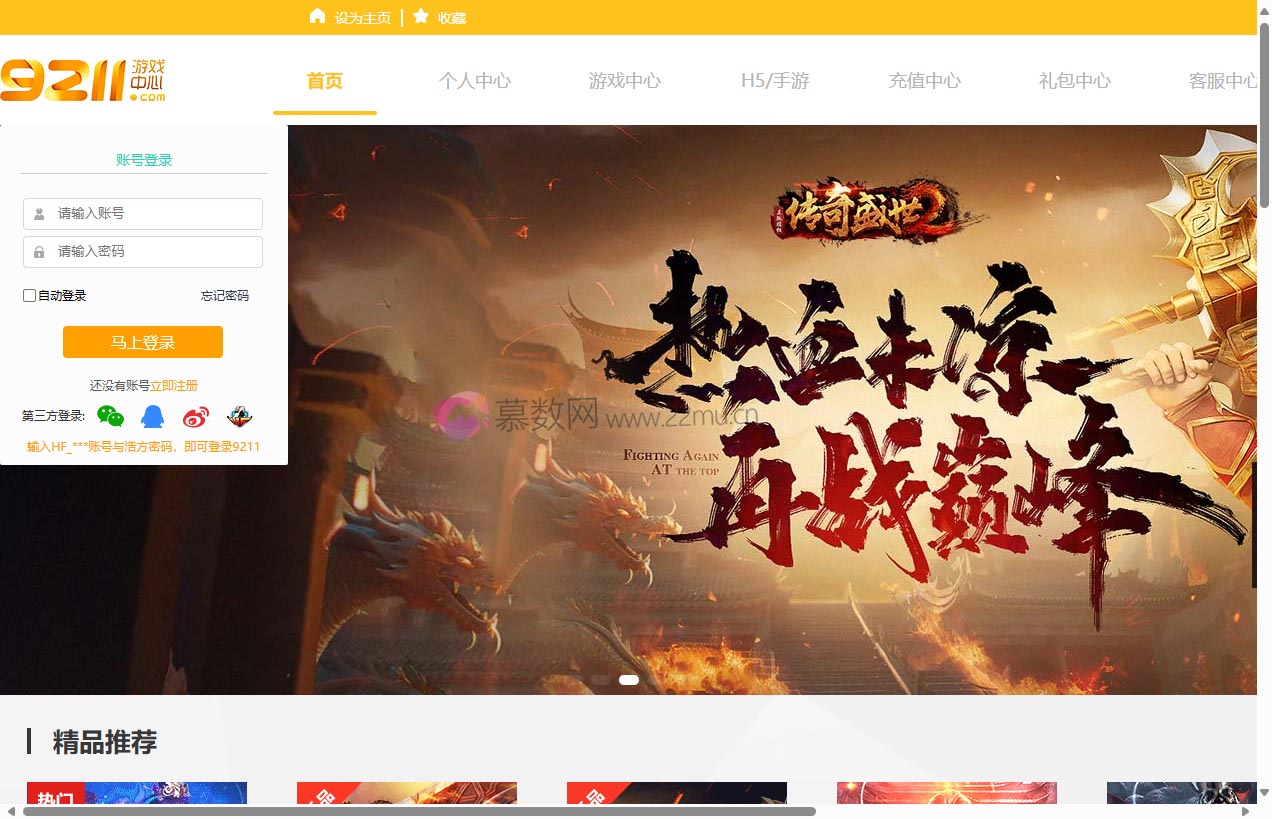
Task: Click the 9211 游戏中心 logo
Action: click(83, 80)
